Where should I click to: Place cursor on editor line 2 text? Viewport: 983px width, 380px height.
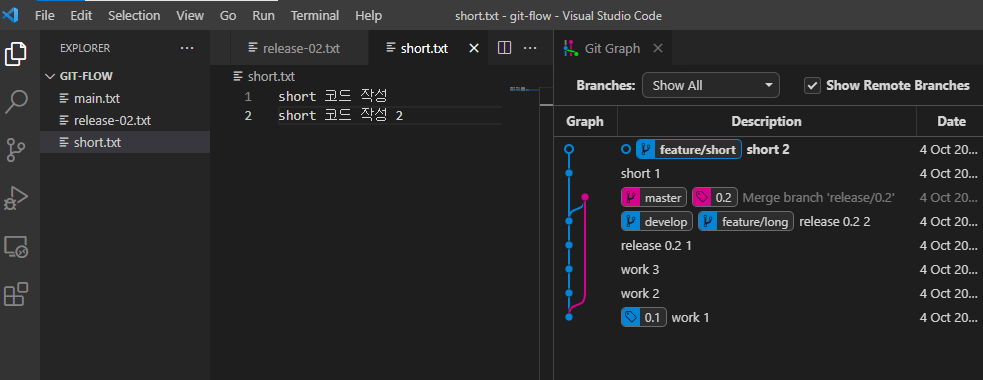[x=340, y=116]
